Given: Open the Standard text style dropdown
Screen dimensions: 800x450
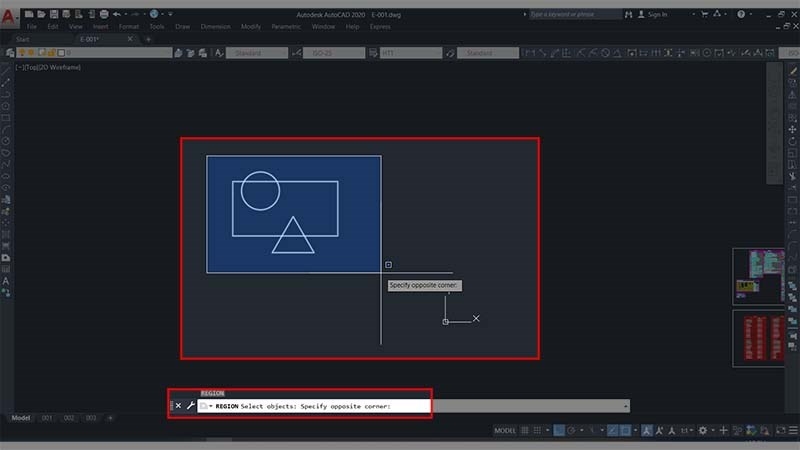Looking at the screenshot, I should click(x=257, y=53).
